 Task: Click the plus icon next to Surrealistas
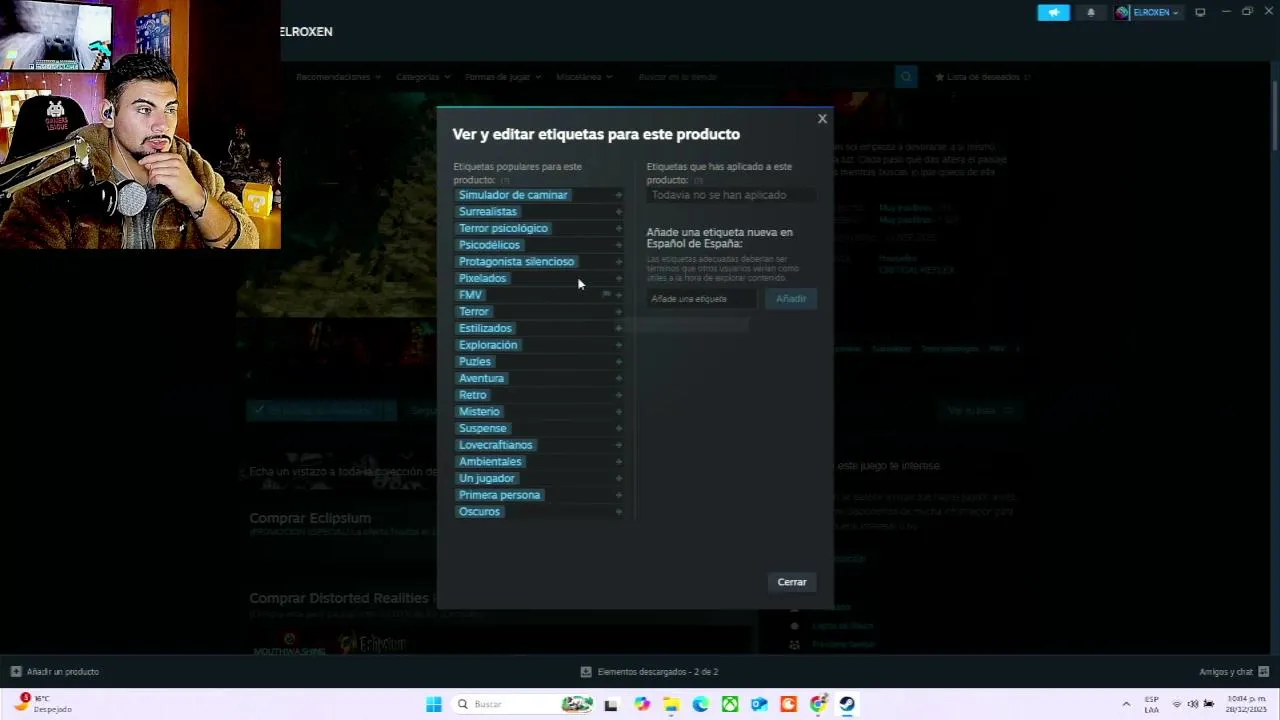pos(619,212)
